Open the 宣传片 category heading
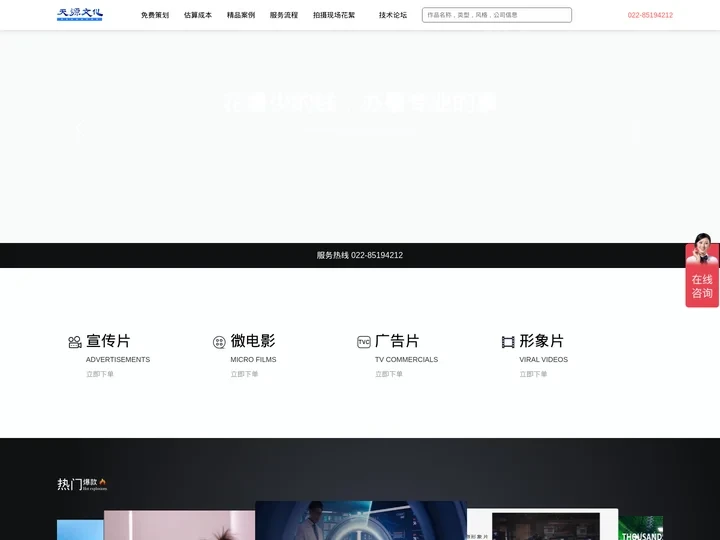720x540 pixels. pyautogui.click(x=108, y=341)
